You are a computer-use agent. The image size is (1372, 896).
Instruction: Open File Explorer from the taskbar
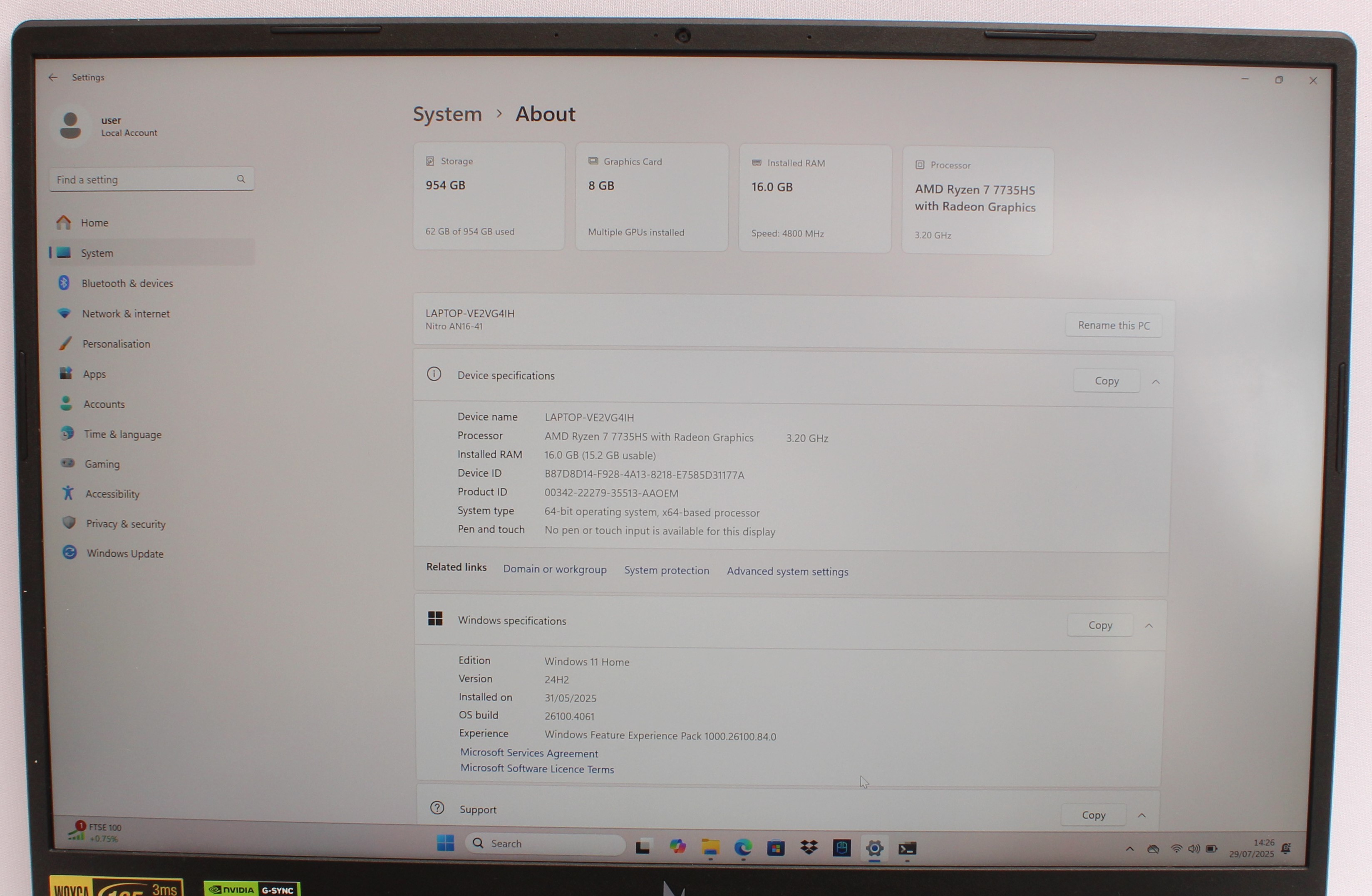point(710,847)
